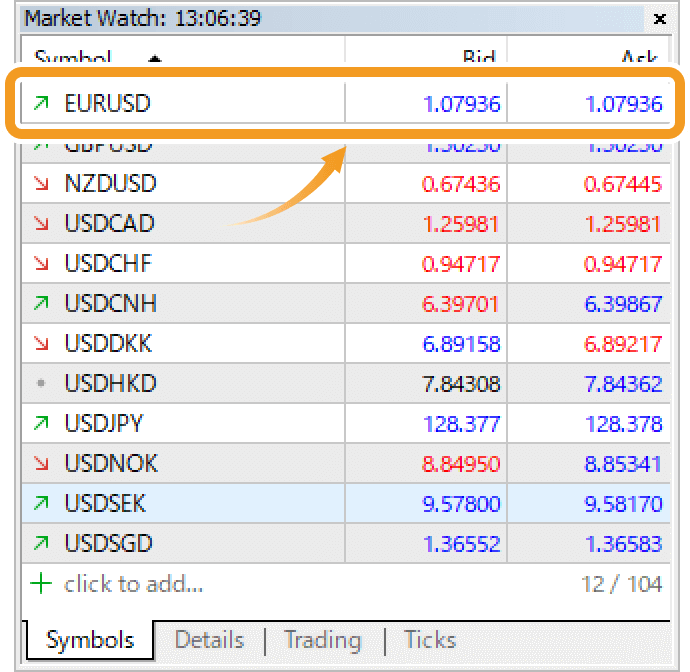Screen dimensions: 690x672
Task: Click USDHKD ask value 7.84362
Action: tap(624, 384)
